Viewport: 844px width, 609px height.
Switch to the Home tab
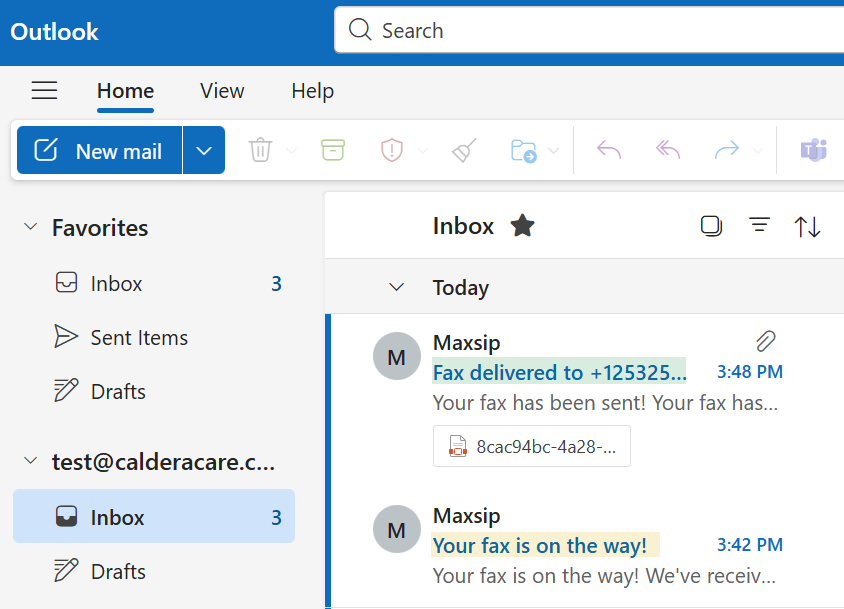click(125, 90)
